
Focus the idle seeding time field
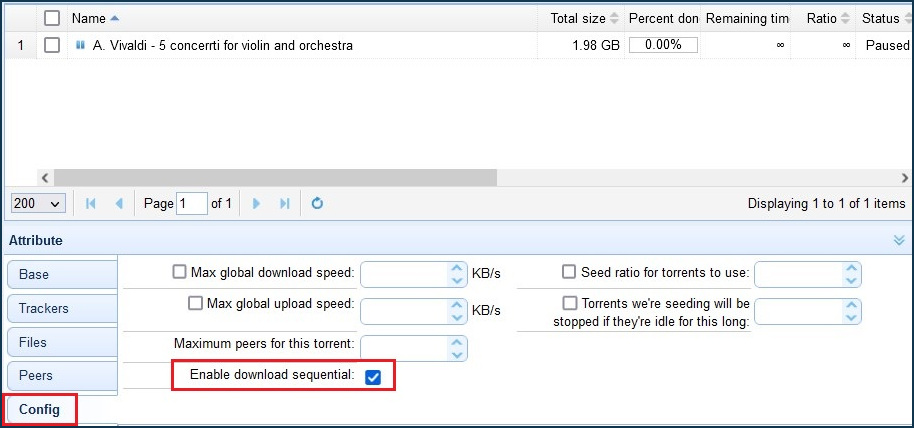(799, 311)
